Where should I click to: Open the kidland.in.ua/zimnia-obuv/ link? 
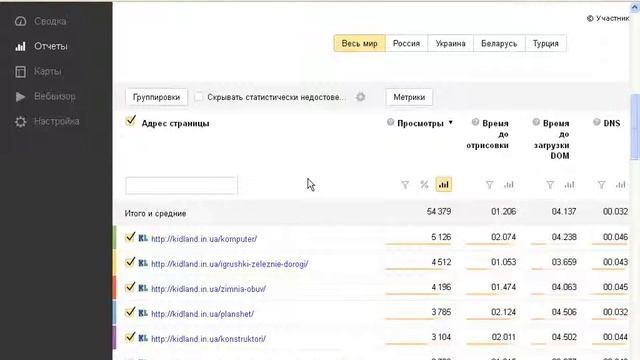pyautogui.click(x=208, y=289)
